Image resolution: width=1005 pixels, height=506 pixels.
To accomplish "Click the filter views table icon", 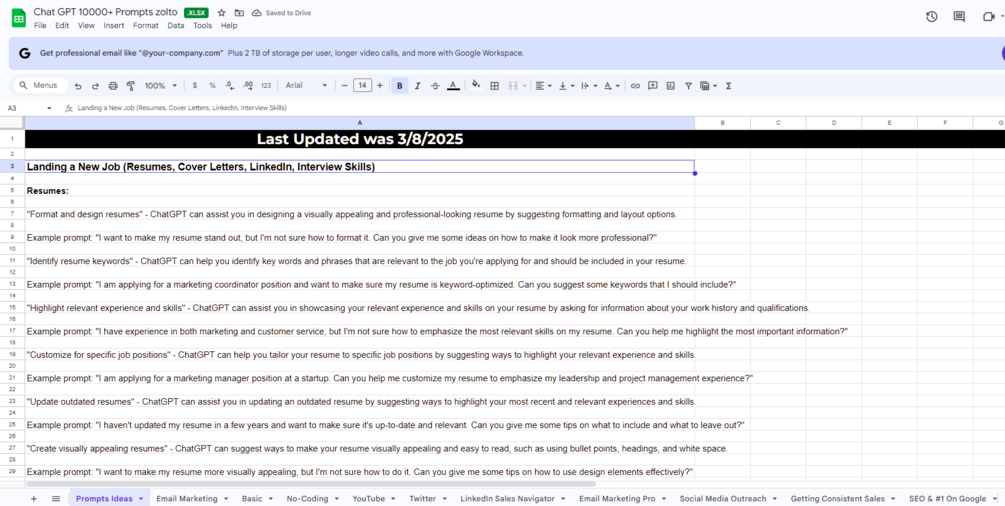I will coord(705,85).
